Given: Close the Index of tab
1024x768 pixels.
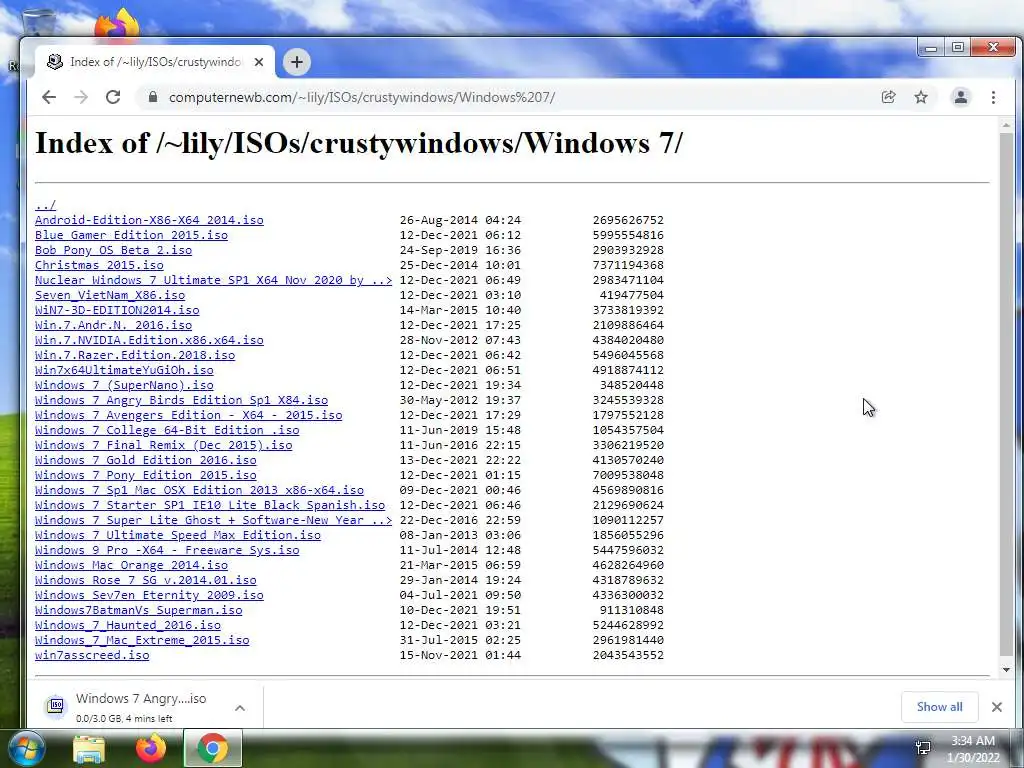Looking at the screenshot, I should (259, 62).
